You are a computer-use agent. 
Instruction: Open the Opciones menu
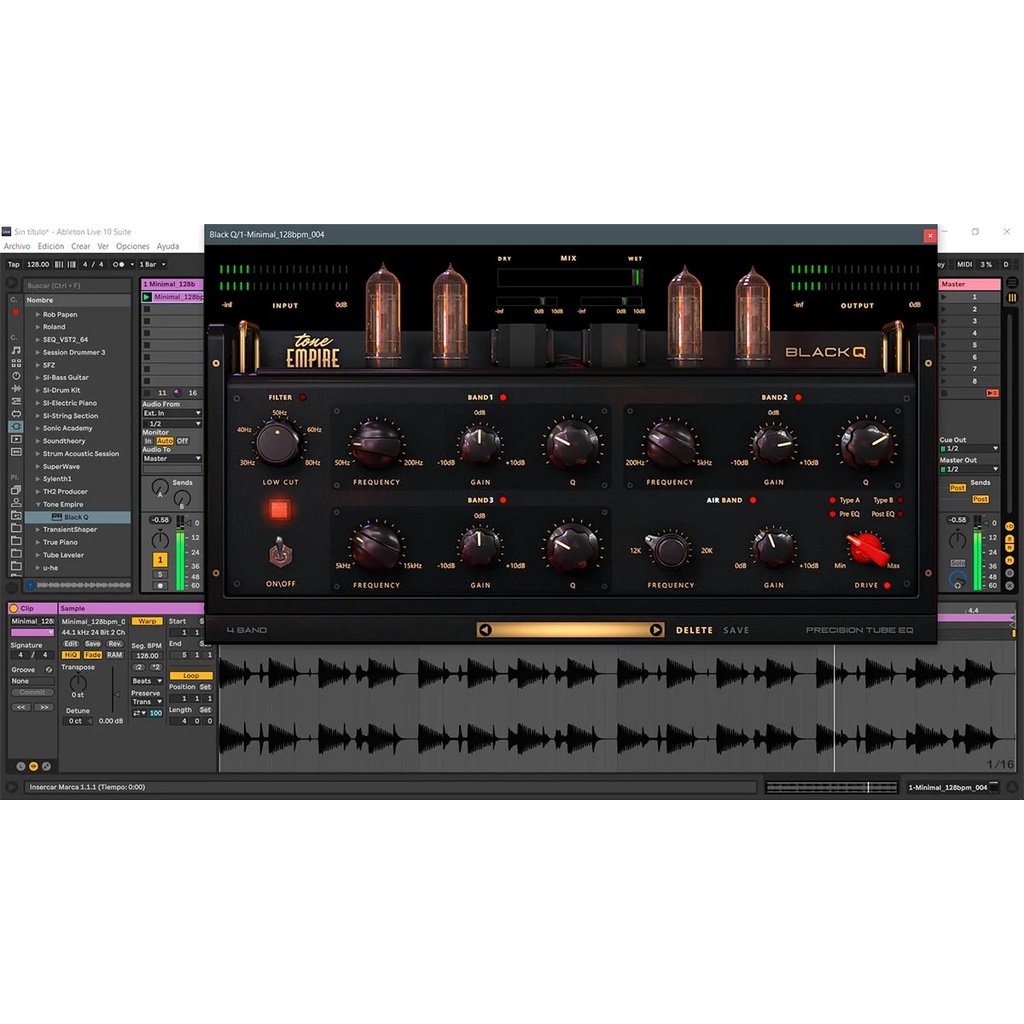point(132,246)
